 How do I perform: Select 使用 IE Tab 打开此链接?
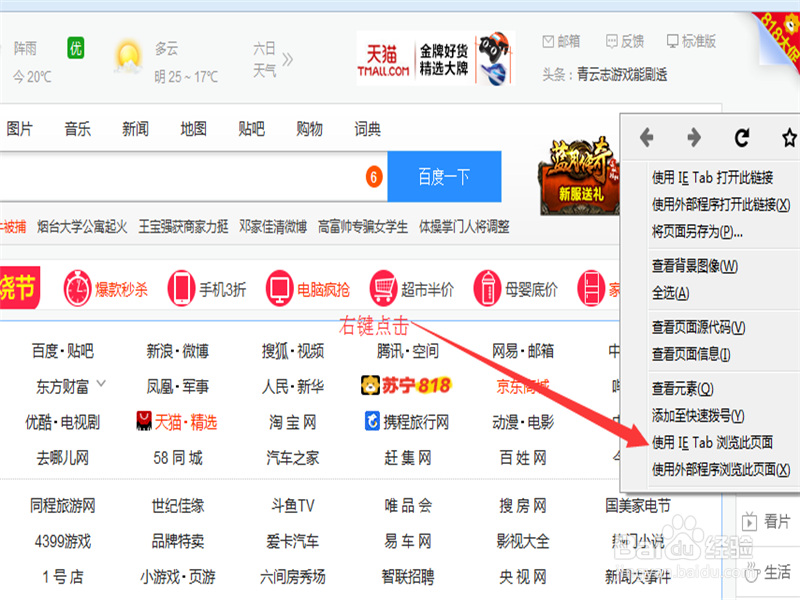tap(712, 178)
